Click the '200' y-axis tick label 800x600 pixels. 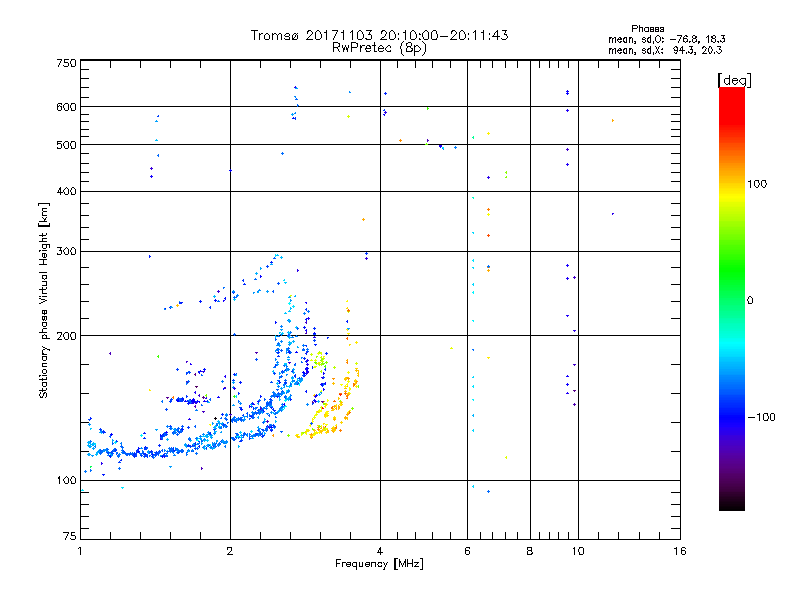click(x=66, y=336)
